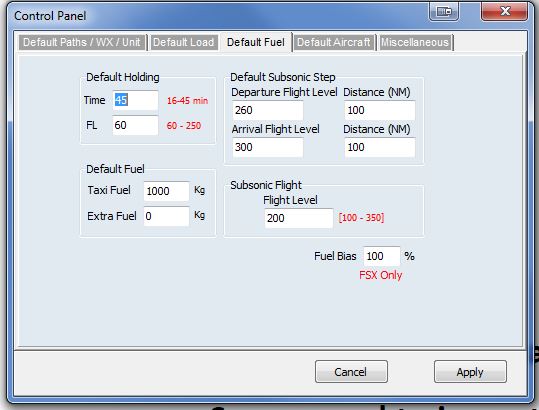The height and width of the screenshot is (410, 539).
Task: Select the Fuel Bias percentage field
Action: pos(382,256)
